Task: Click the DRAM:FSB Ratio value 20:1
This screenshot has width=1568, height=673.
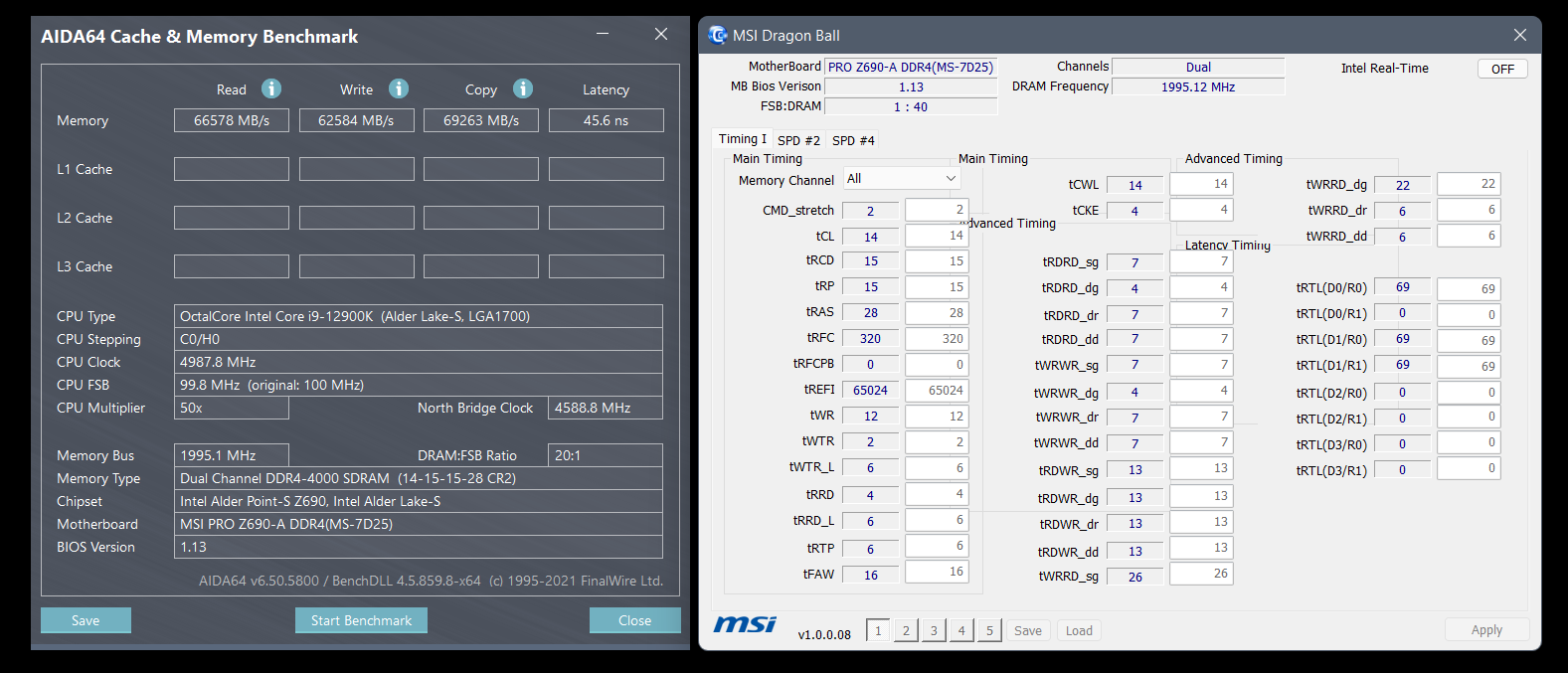Action: 606,455
